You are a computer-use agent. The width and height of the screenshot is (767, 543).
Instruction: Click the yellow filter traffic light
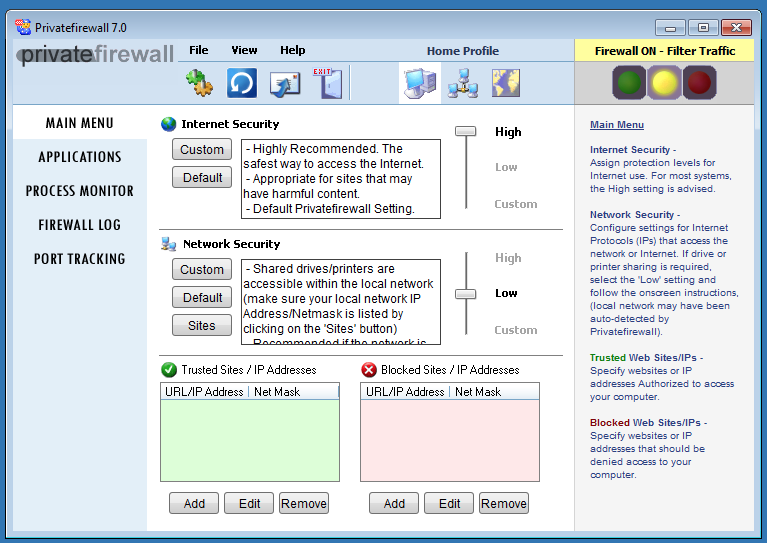pos(664,83)
